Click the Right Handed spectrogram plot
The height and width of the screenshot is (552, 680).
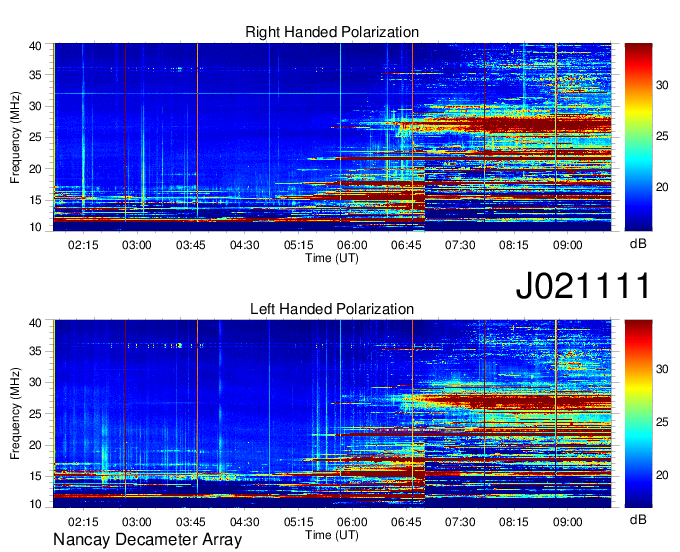[x=332, y=137]
